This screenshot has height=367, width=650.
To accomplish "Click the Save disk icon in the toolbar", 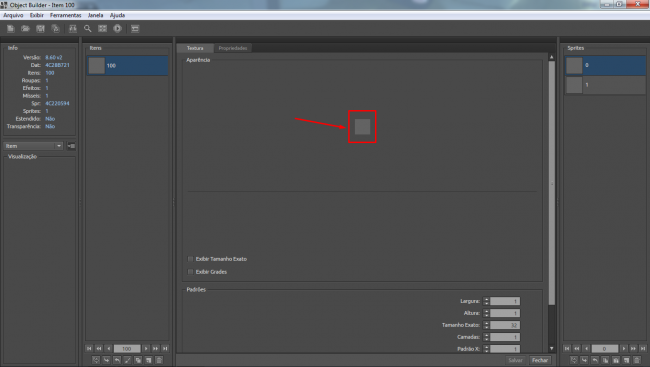I will (x=40, y=29).
